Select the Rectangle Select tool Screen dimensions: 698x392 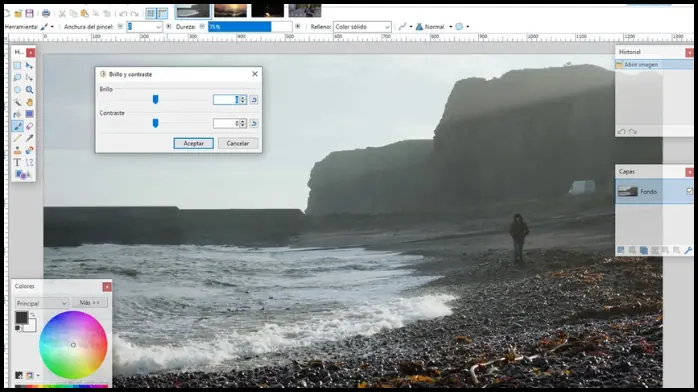(17, 65)
